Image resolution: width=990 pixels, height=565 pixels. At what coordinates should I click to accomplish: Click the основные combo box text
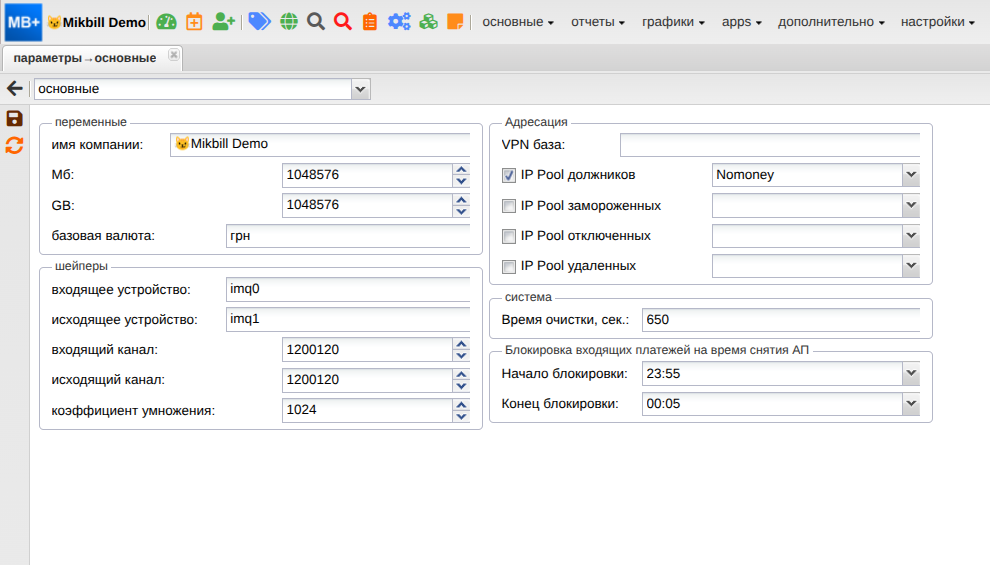point(193,89)
